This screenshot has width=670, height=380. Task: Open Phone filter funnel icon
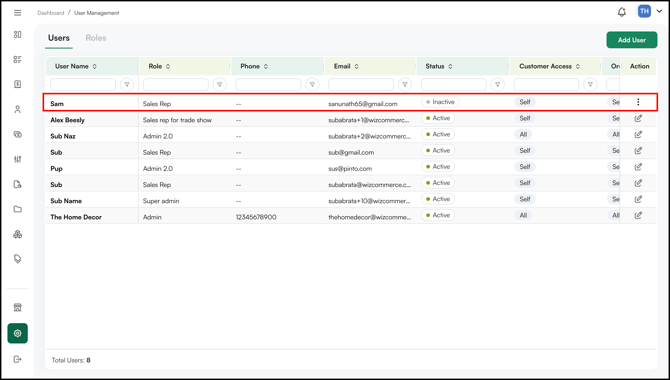pyautogui.click(x=312, y=85)
